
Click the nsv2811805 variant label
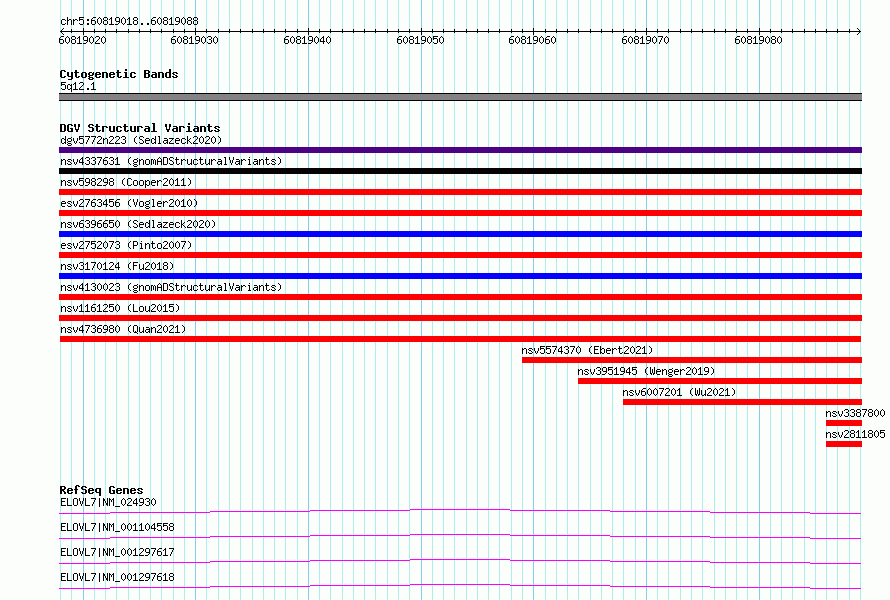point(855,434)
